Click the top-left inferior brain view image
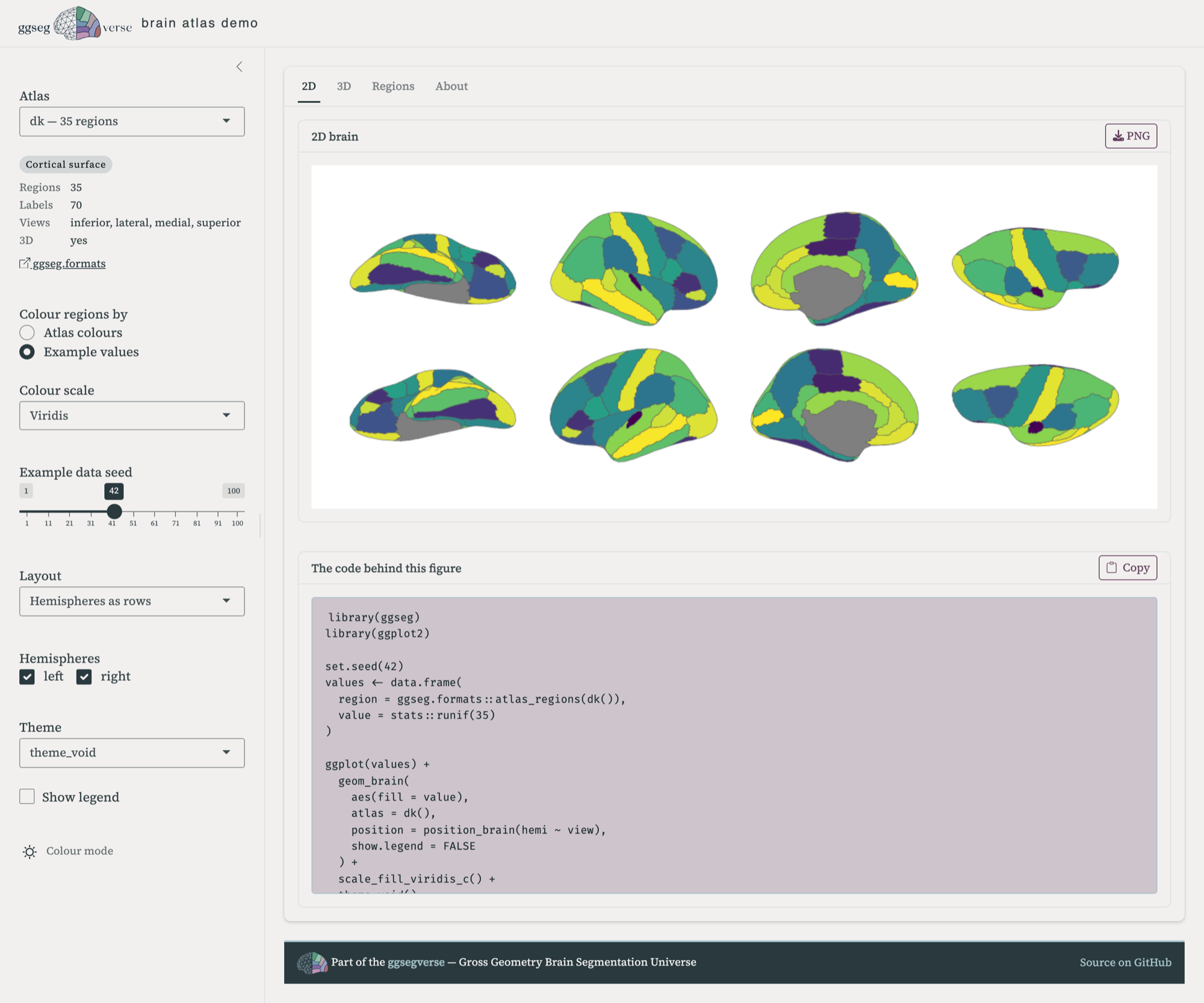Screen dimensions: 1204x1003 point(432,269)
